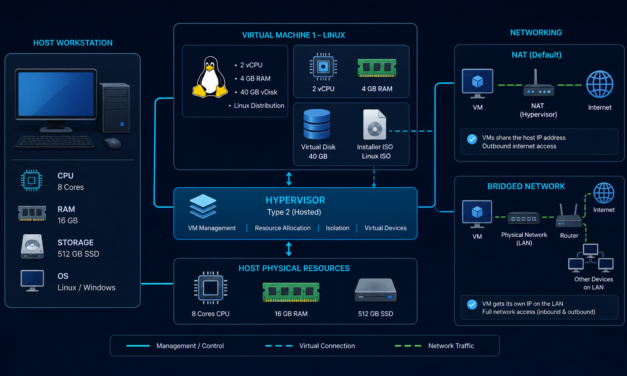The width and height of the screenshot is (627, 376).
Task: Select the 'NAT (Default)' title
Action: (x=536, y=55)
